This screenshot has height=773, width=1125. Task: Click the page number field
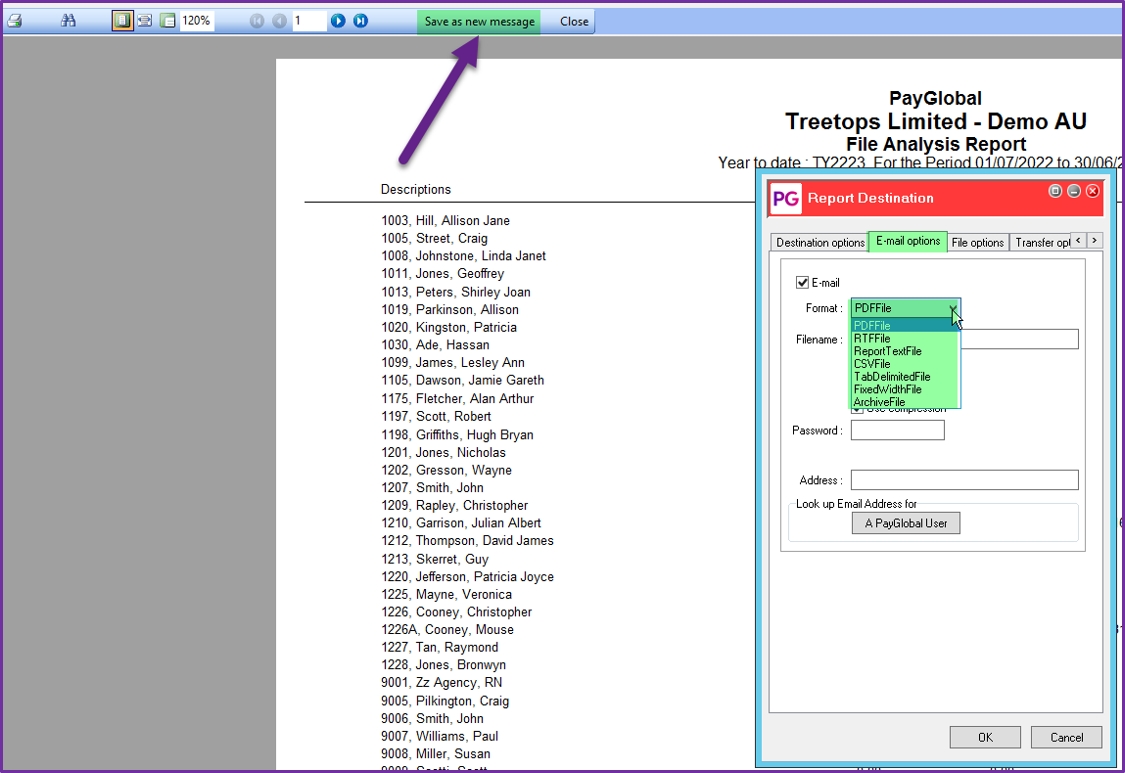click(x=309, y=21)
